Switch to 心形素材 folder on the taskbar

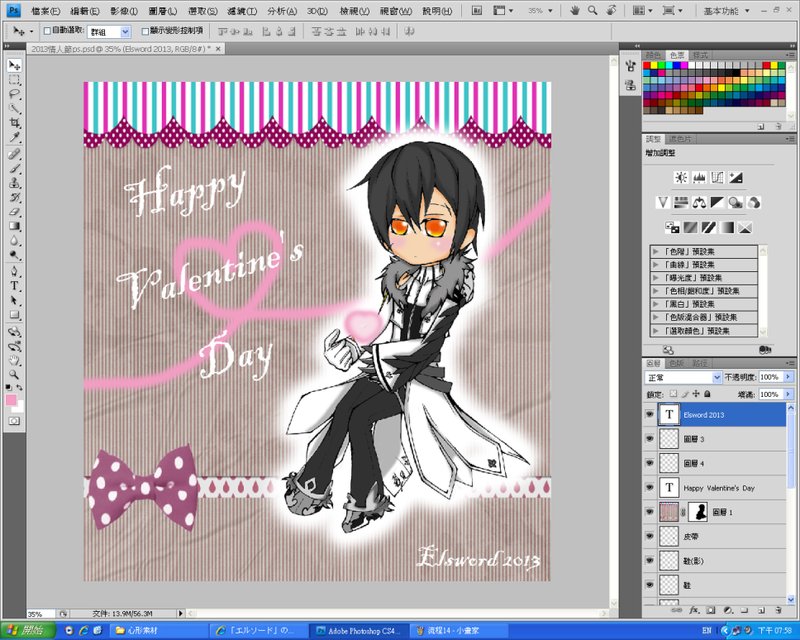point(159,630)
